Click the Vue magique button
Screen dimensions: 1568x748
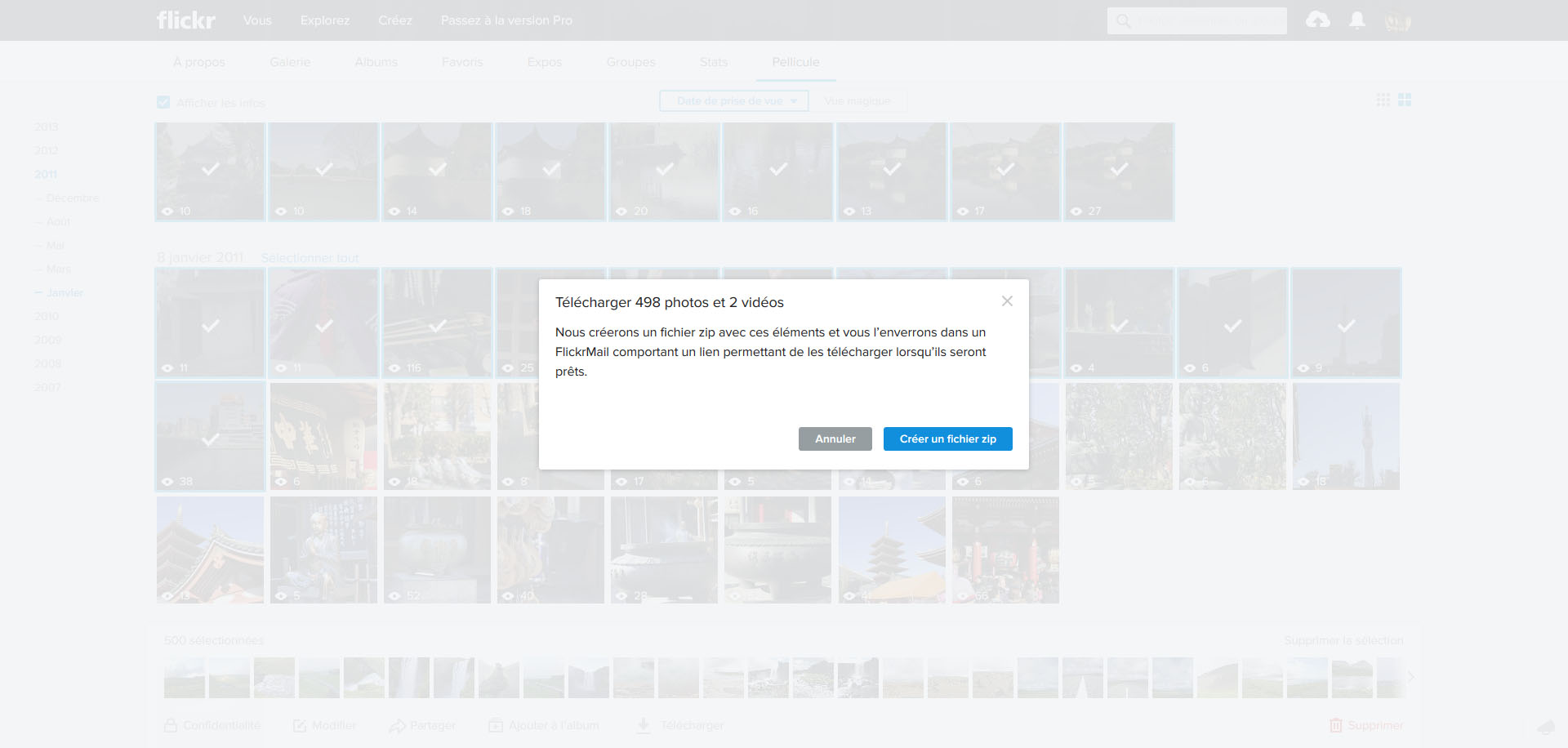(857, 101)
